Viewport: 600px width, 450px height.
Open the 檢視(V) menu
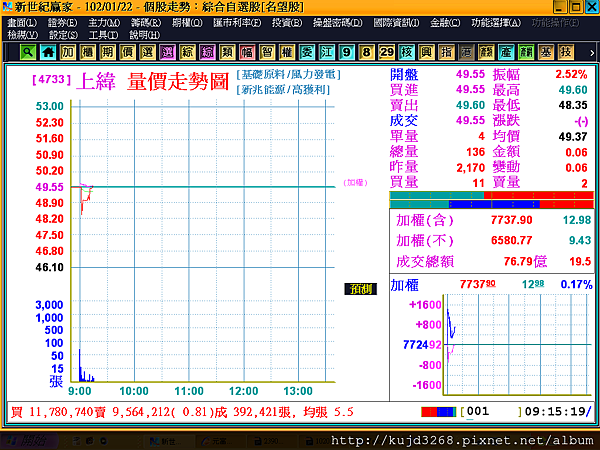(23, 35)
